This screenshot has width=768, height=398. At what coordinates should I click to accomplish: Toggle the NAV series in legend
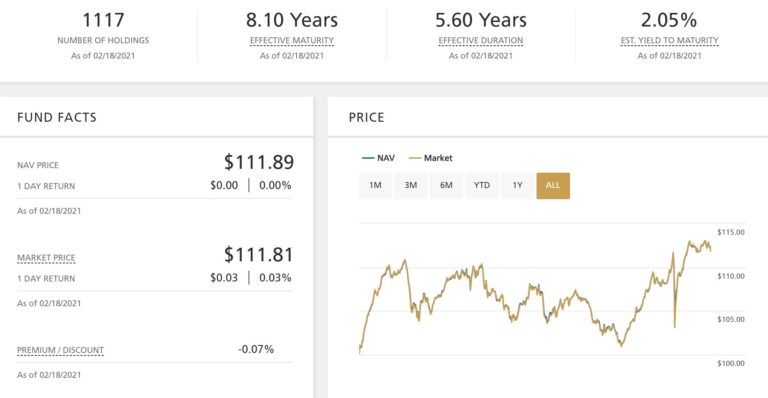pos(385,158)
